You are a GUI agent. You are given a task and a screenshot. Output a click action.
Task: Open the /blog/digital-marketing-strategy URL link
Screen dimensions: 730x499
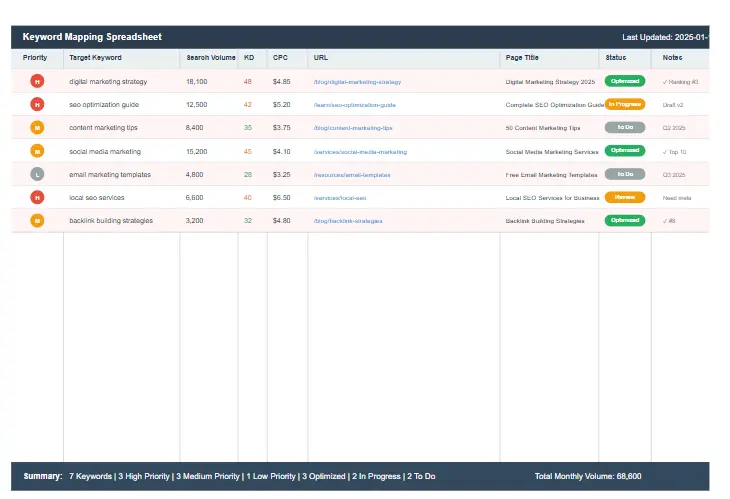coord(357,82)
